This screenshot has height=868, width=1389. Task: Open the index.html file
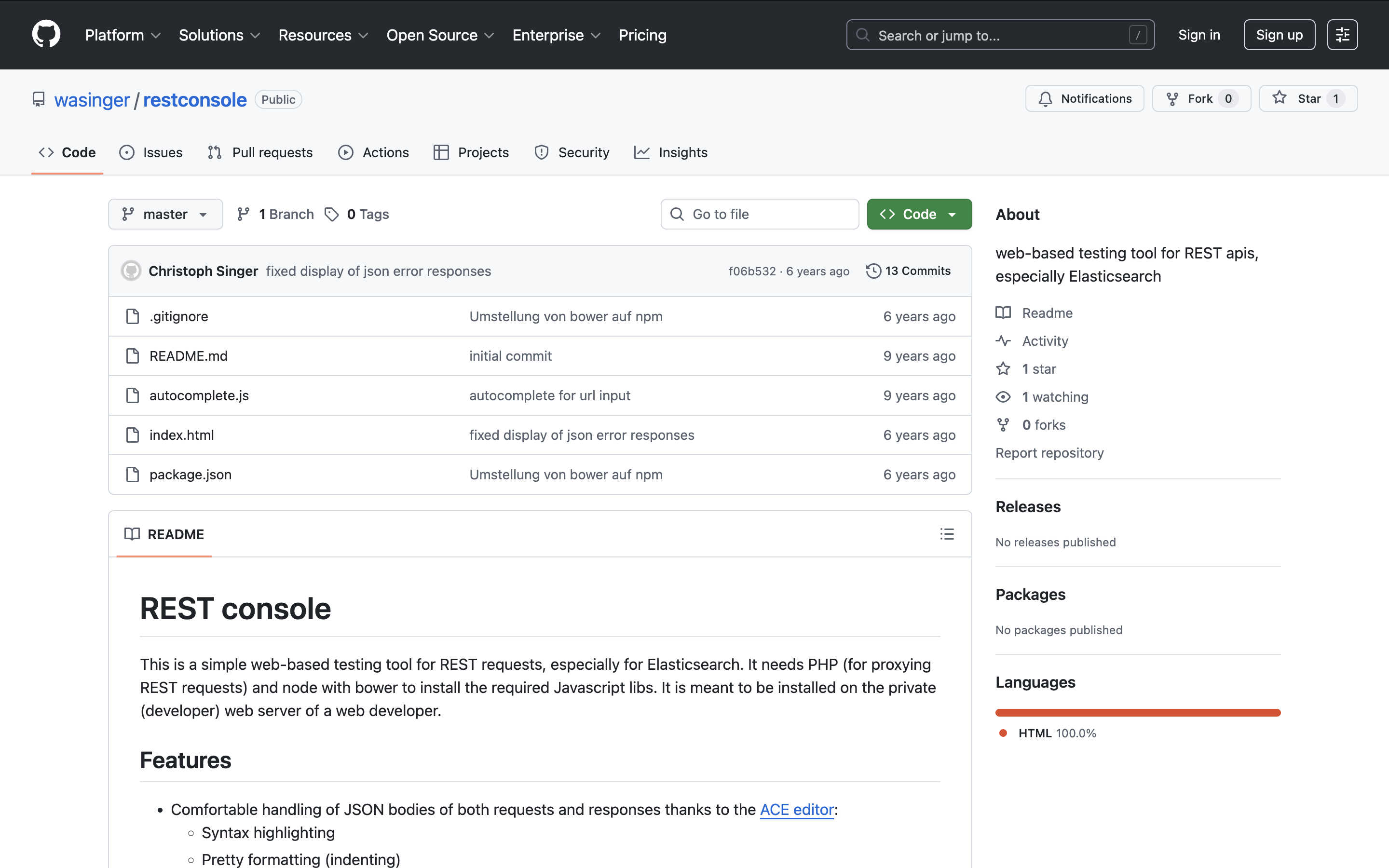coord(181,435)
